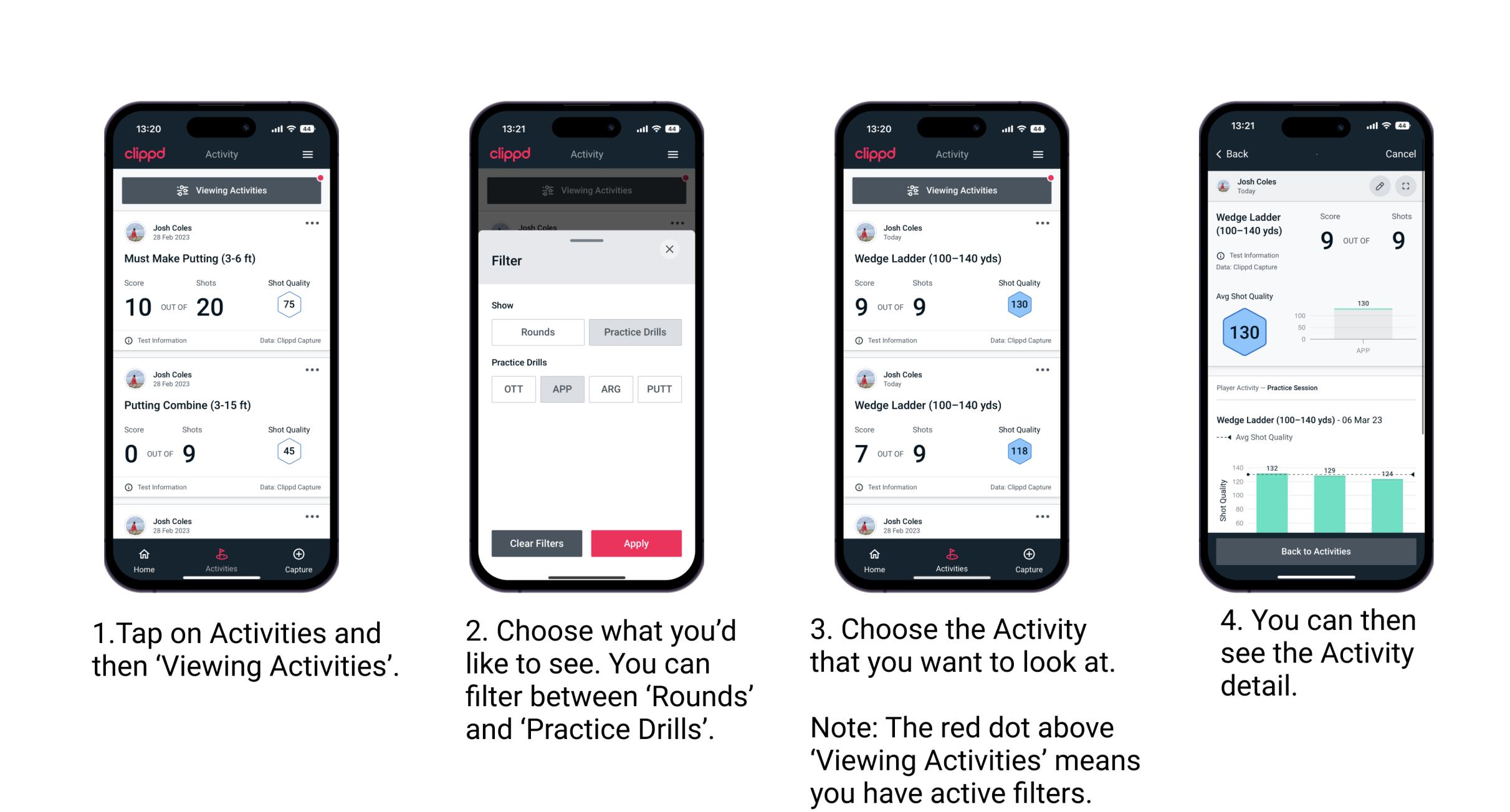
Task: Select the Practice Drills filter toggle
Action: [636, 332]
